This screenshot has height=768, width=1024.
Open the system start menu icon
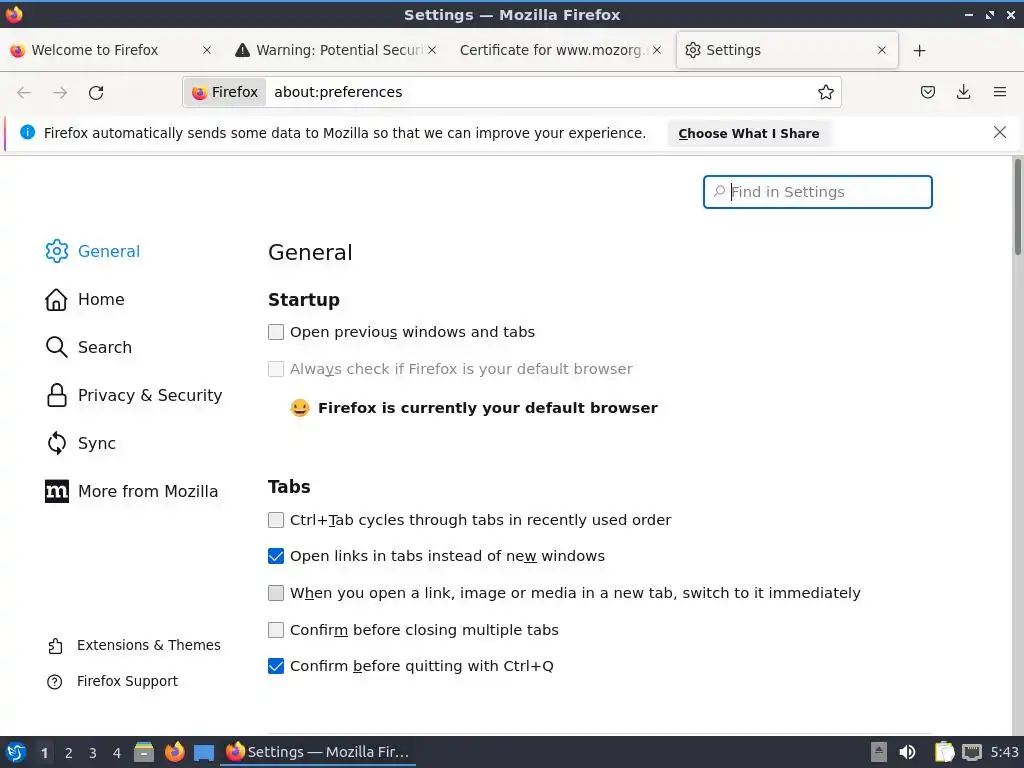click(16, 752)
